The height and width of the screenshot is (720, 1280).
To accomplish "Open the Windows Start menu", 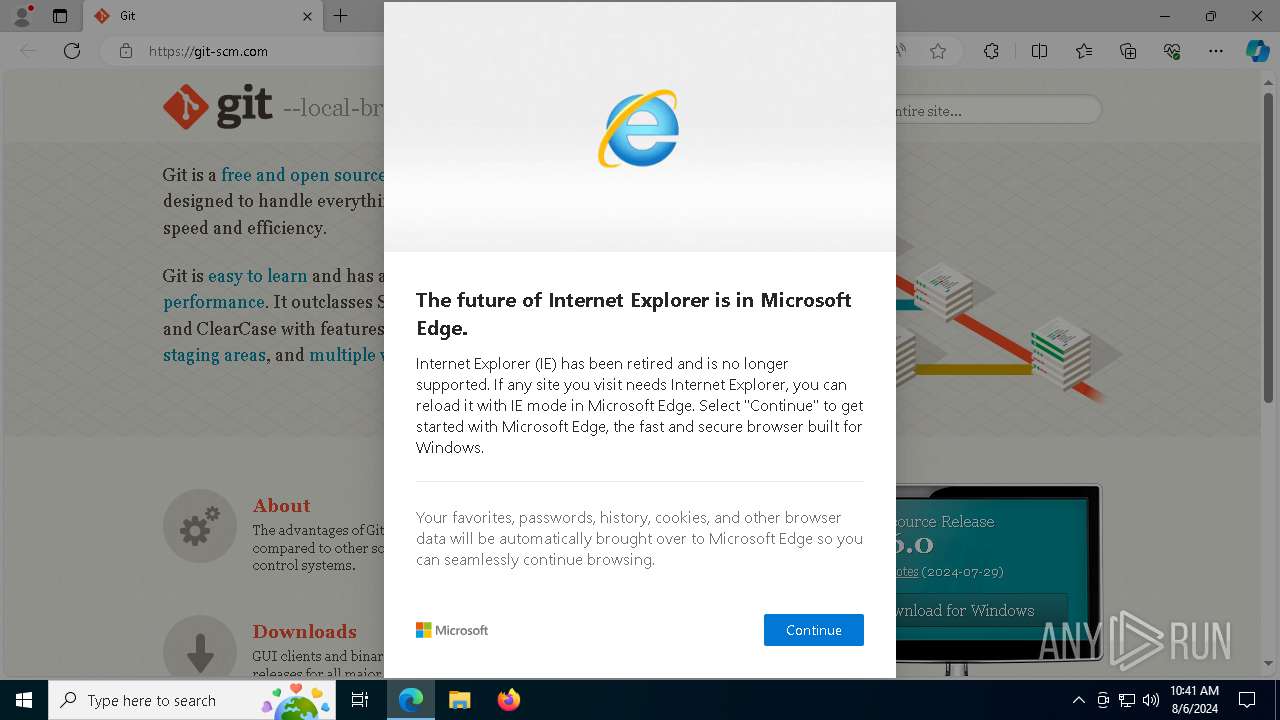I will click(x=24, y=700).
